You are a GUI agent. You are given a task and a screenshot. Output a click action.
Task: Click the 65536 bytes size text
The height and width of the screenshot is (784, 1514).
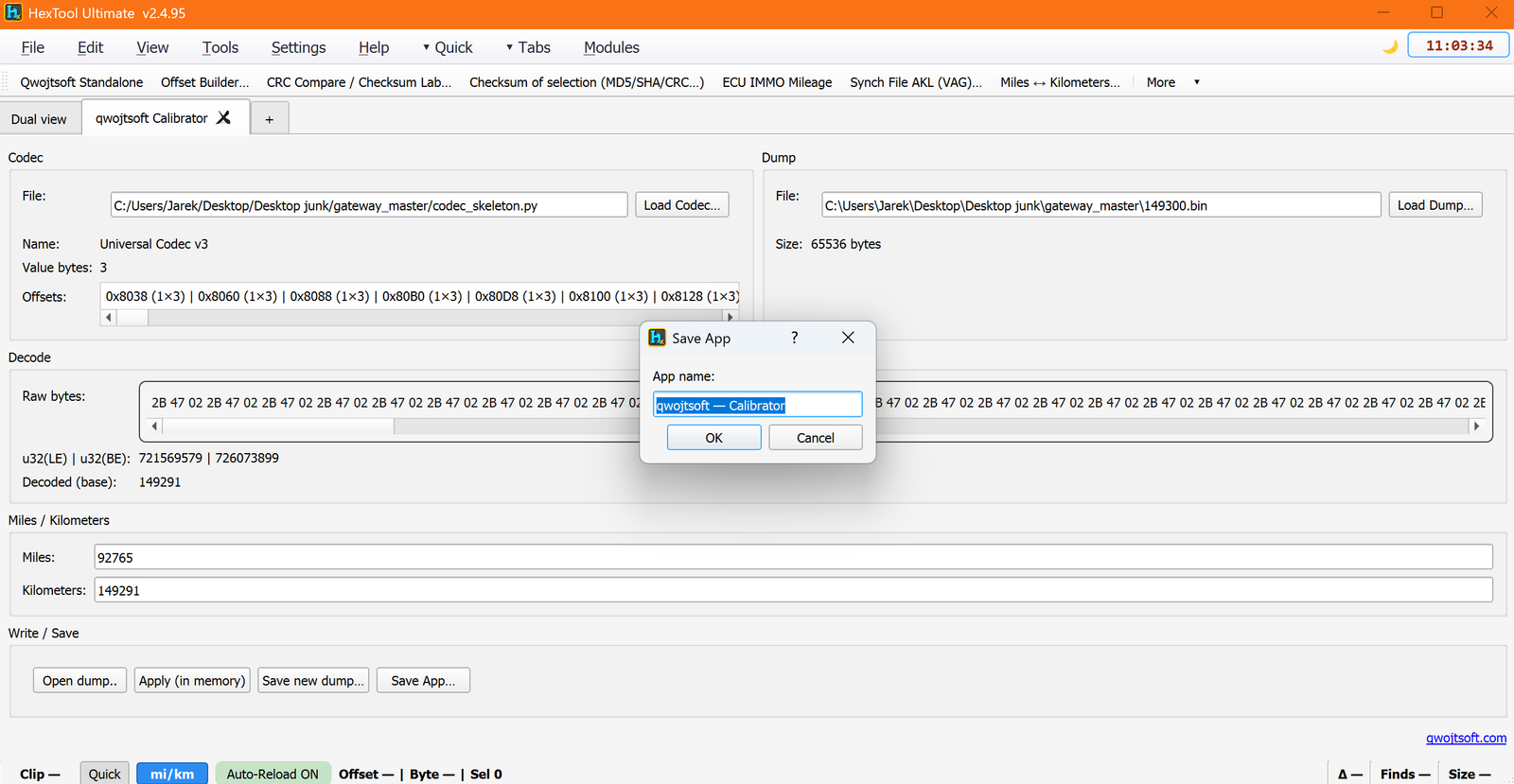(846, 244)
